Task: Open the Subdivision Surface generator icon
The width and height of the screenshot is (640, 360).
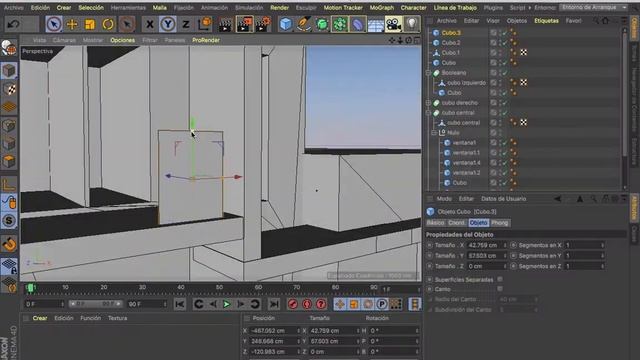Action: 322,24
